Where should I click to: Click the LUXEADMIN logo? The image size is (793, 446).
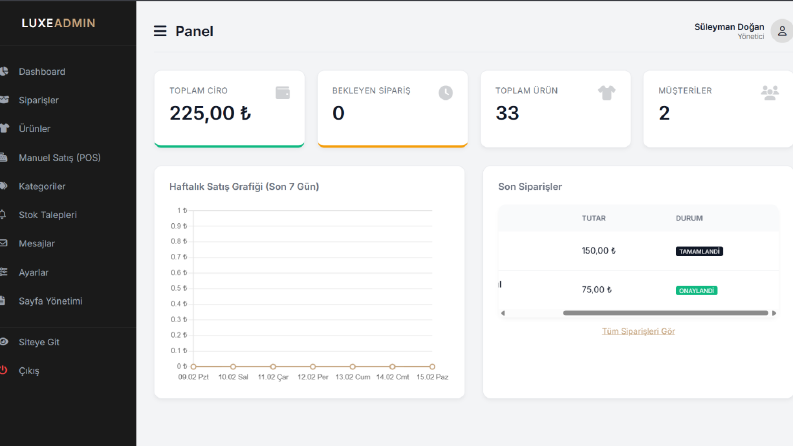pyautogui.click(x=58, y=23)
